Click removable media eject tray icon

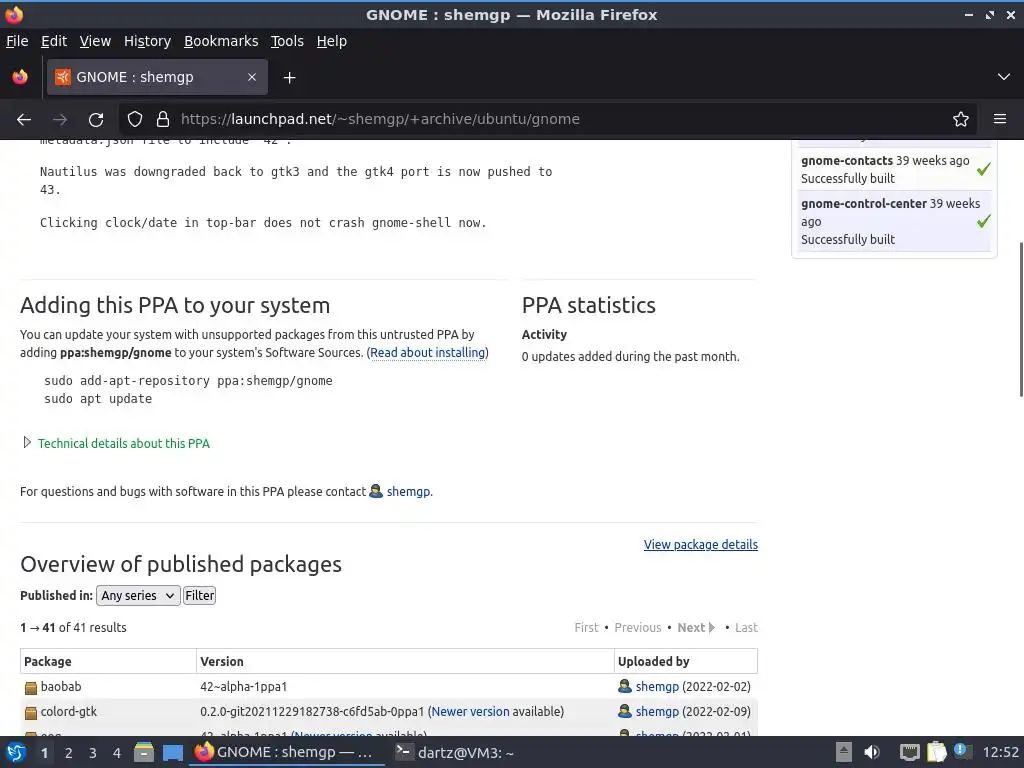[844, 752]
